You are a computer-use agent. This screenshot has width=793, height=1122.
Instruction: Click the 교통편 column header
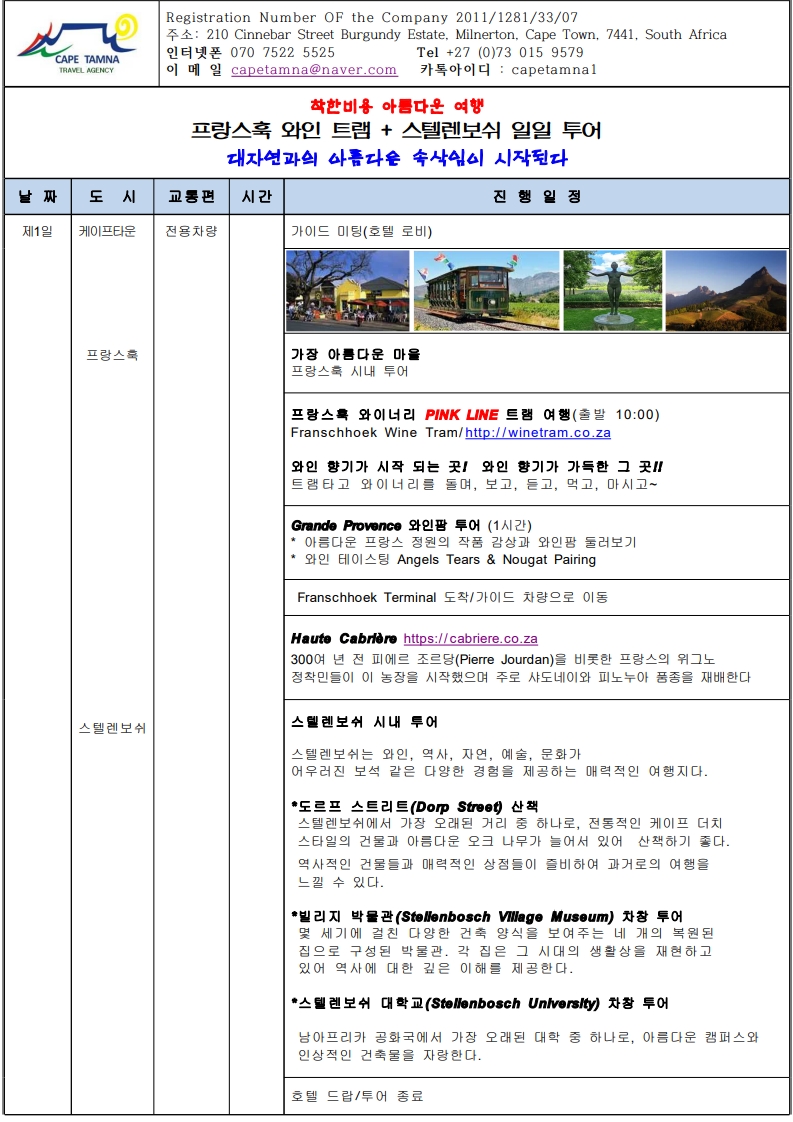click(191, 197)
